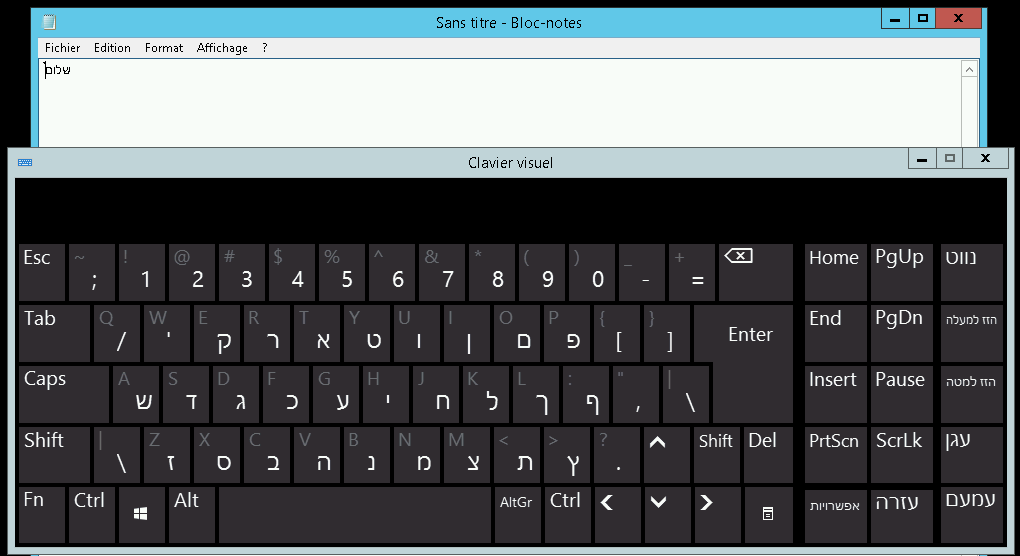
Task: Click the PrtScn key
Action: (x=835, y=454)
